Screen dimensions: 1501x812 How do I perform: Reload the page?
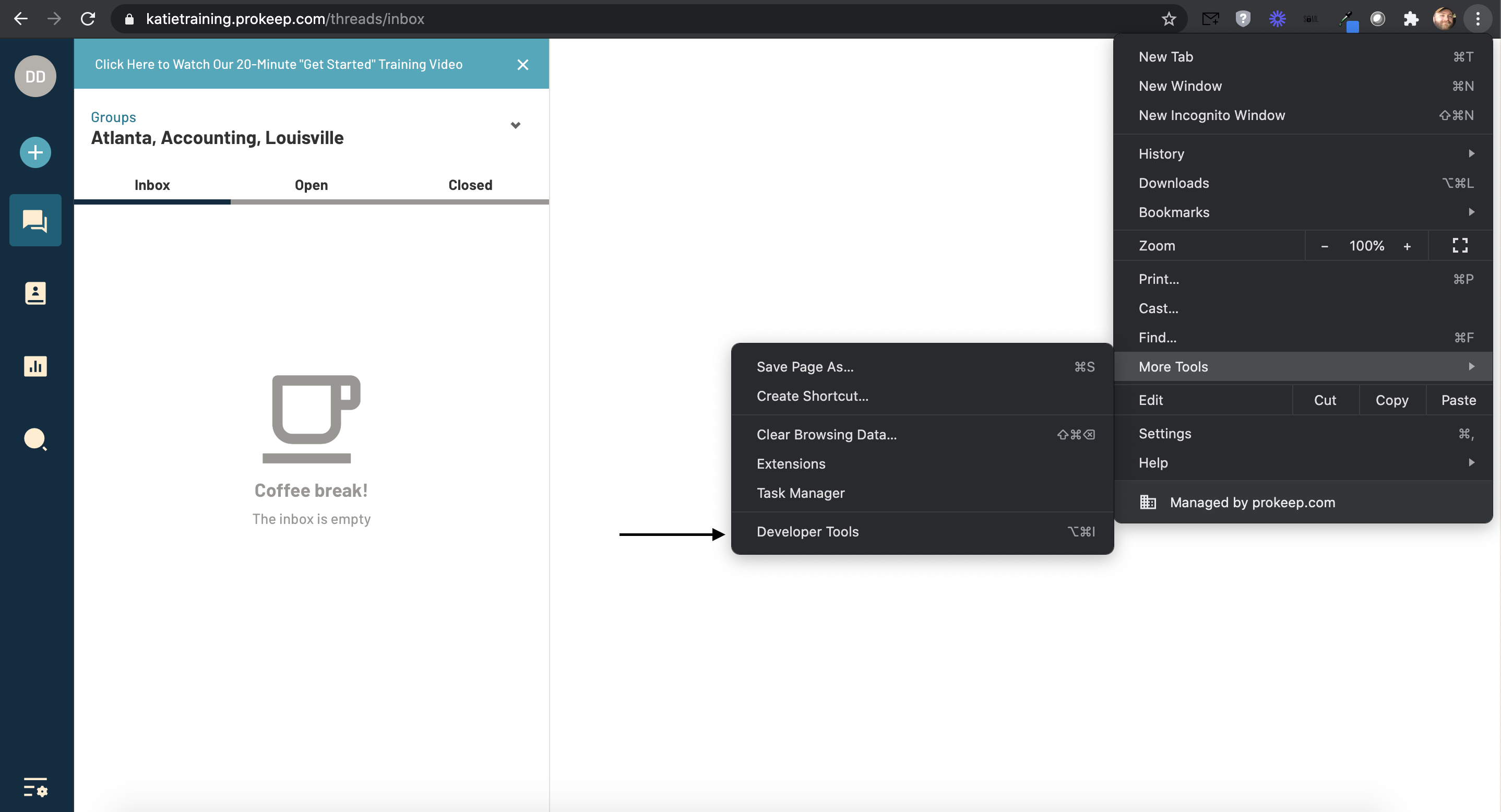tap(88, 19)
